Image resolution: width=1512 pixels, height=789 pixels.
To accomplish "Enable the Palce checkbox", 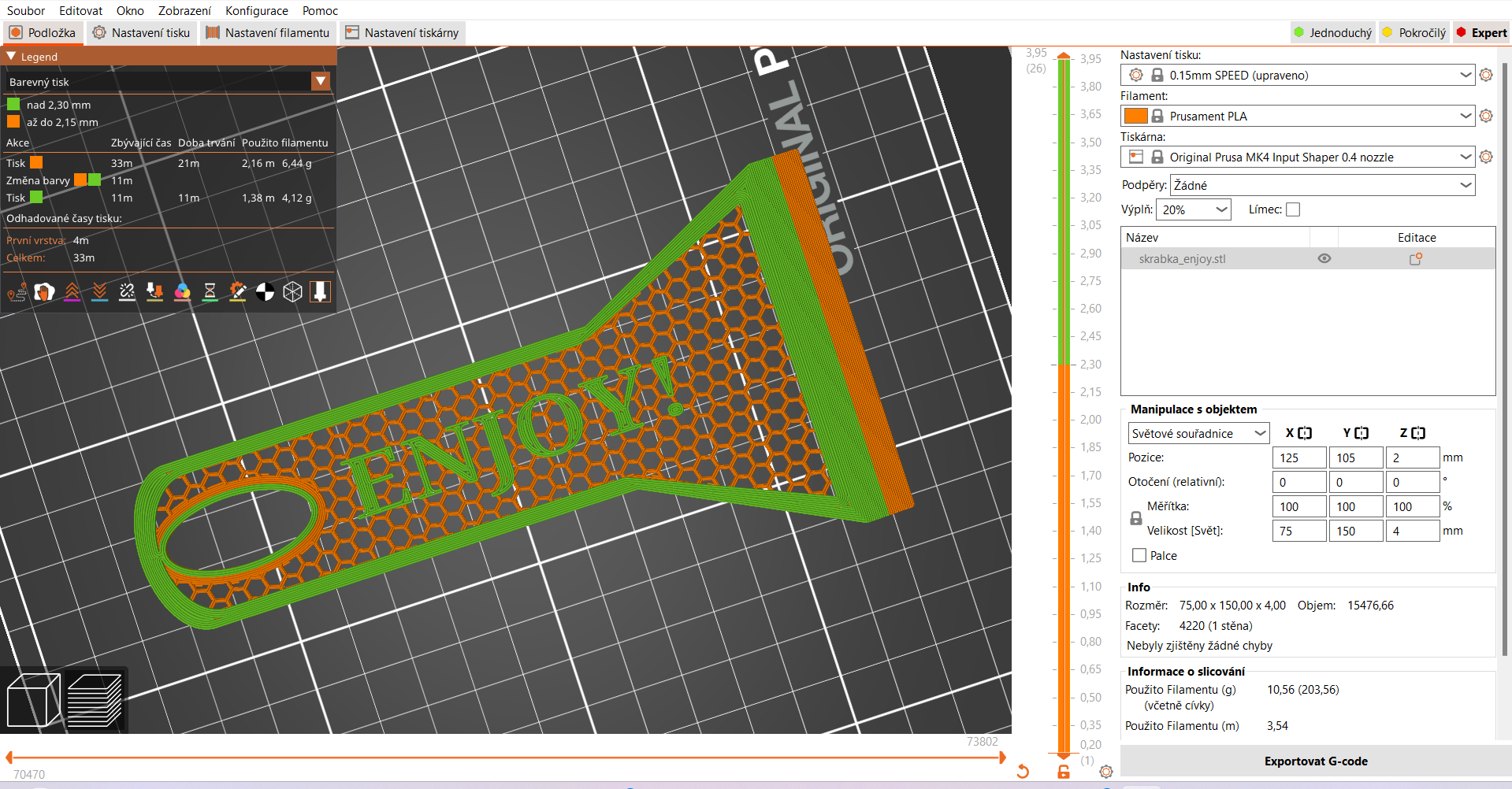I will point(1139,555).
